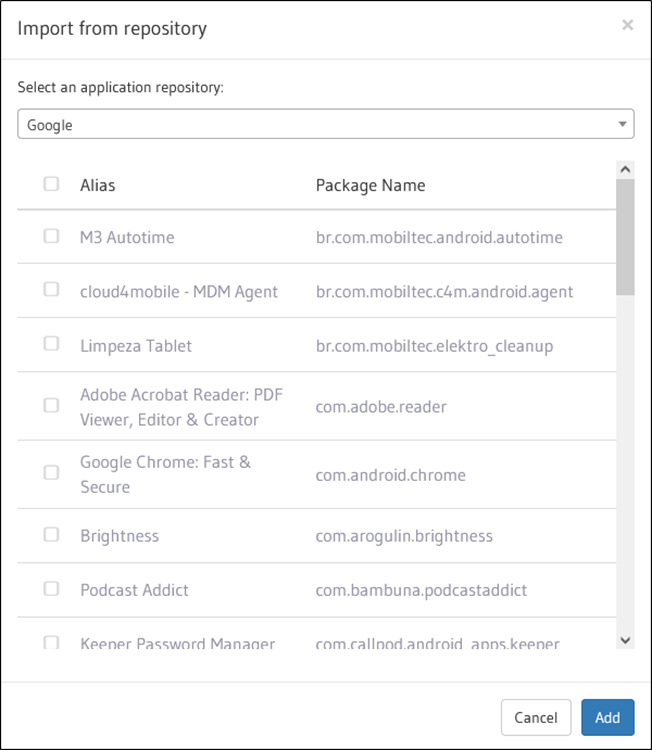This screenshot has width=652, height=750.
Task: Click the Add button
Action: [608, 717]
